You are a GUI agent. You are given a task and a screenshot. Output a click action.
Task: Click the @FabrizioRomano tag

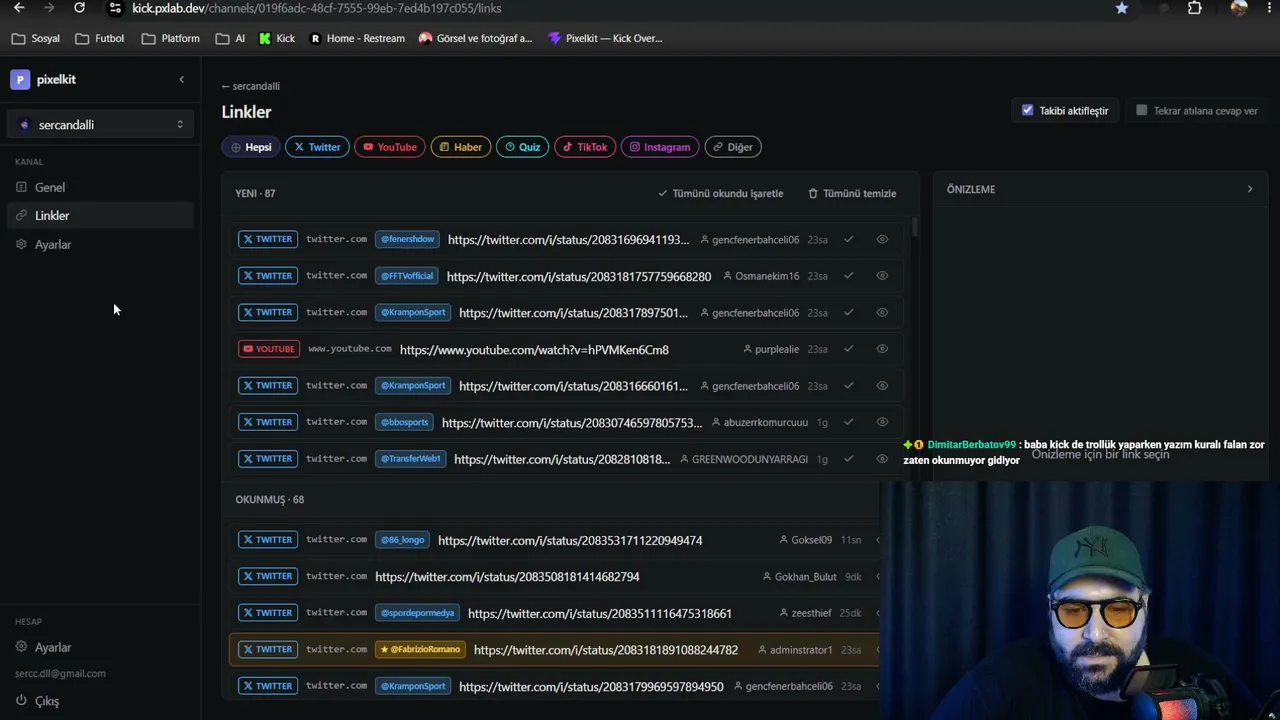point(420,649)
